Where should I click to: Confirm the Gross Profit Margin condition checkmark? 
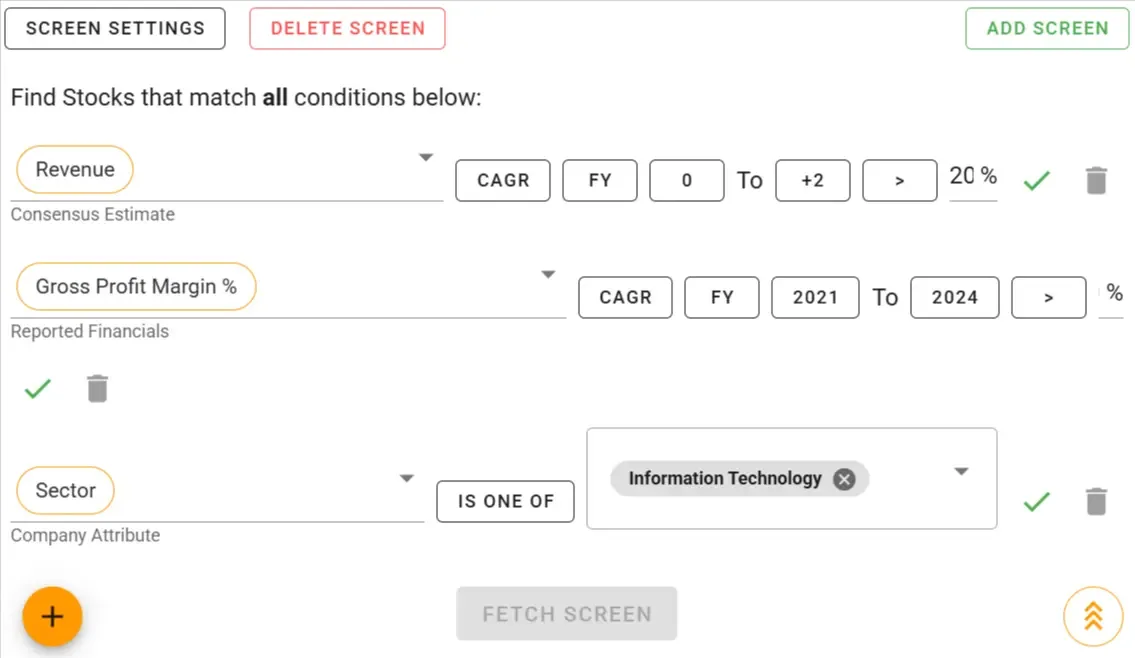37,389
